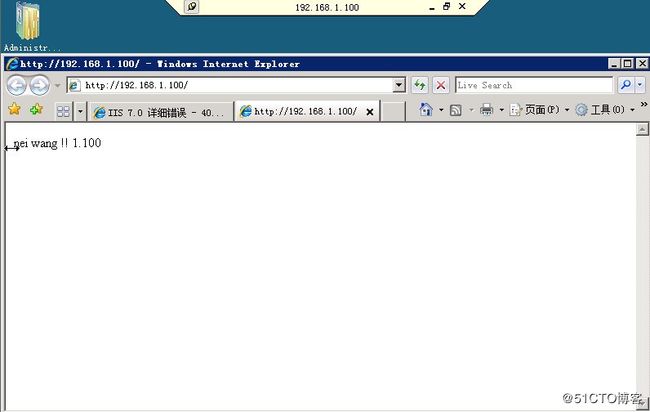Open search provider options dropdown arrow
Viewport: 650px width, 412px height.
pyautogui.click(x=640, y=85)
